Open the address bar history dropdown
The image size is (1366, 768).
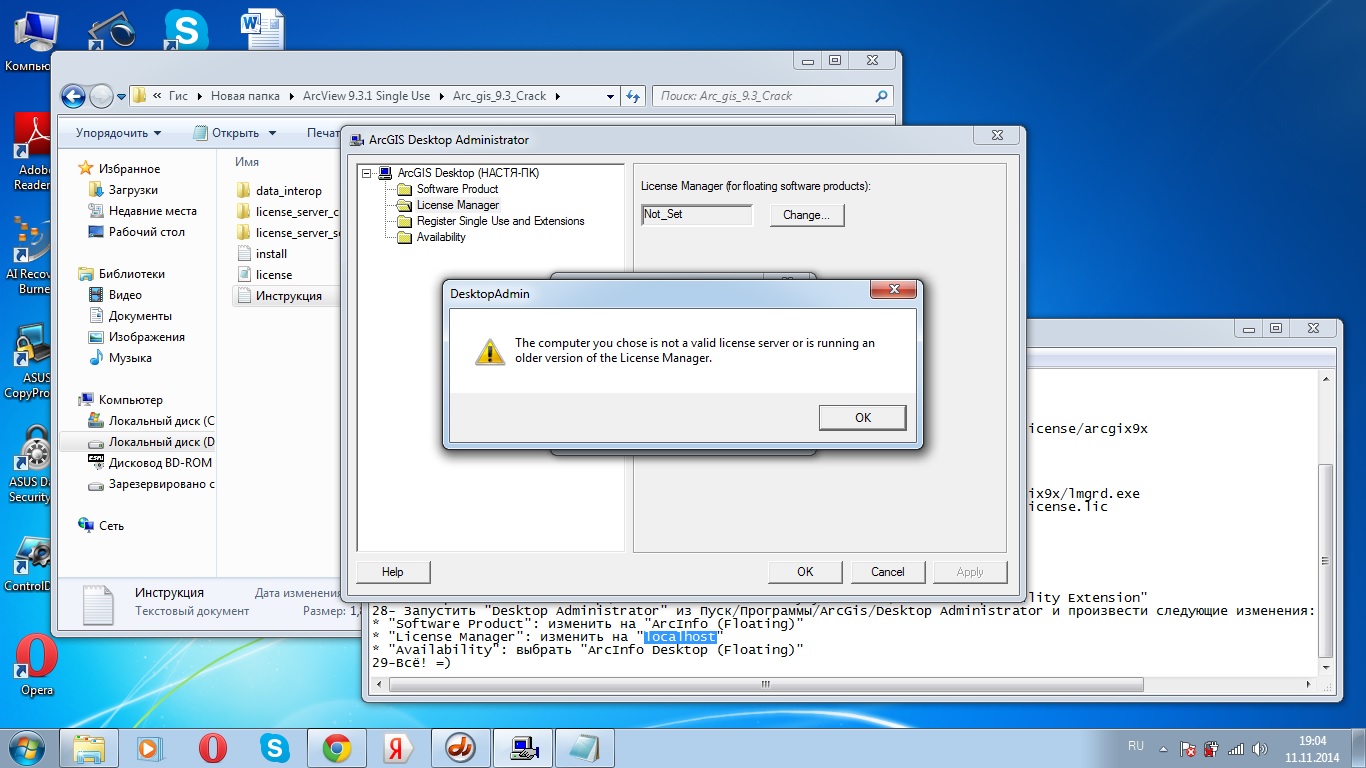tap(610, 96)
